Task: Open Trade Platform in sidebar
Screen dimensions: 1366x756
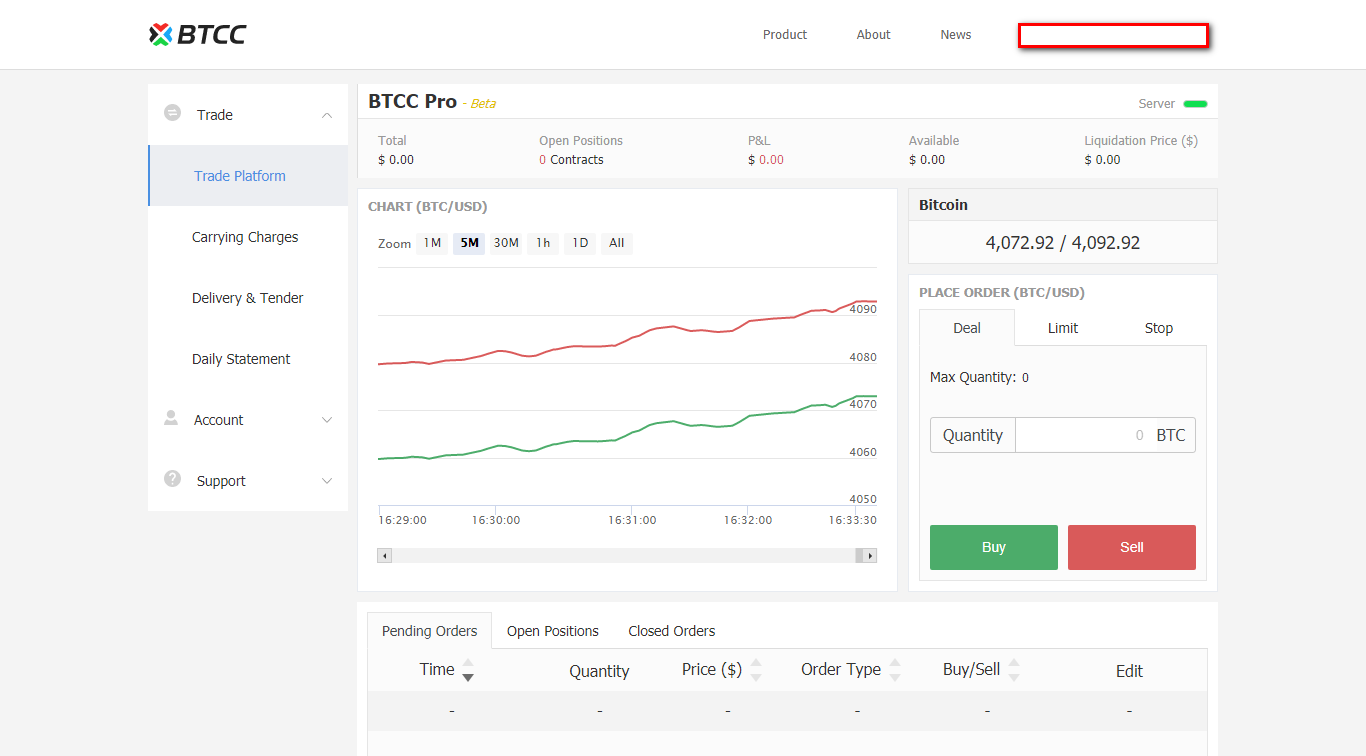Action: pyautogui.click(x=249, y=176)
